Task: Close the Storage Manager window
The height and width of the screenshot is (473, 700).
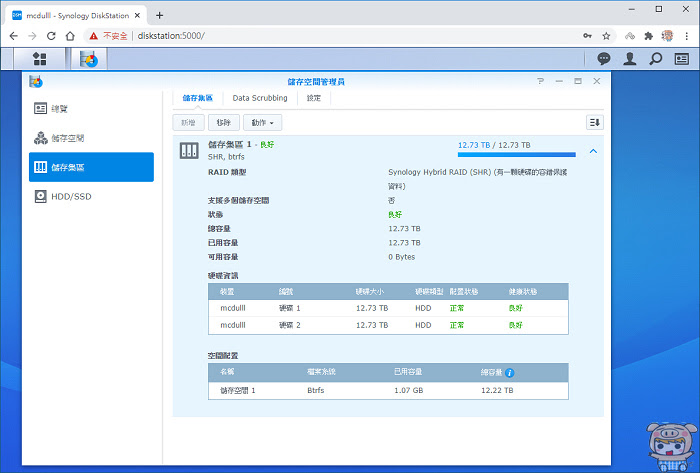Action: coord(596,81)
